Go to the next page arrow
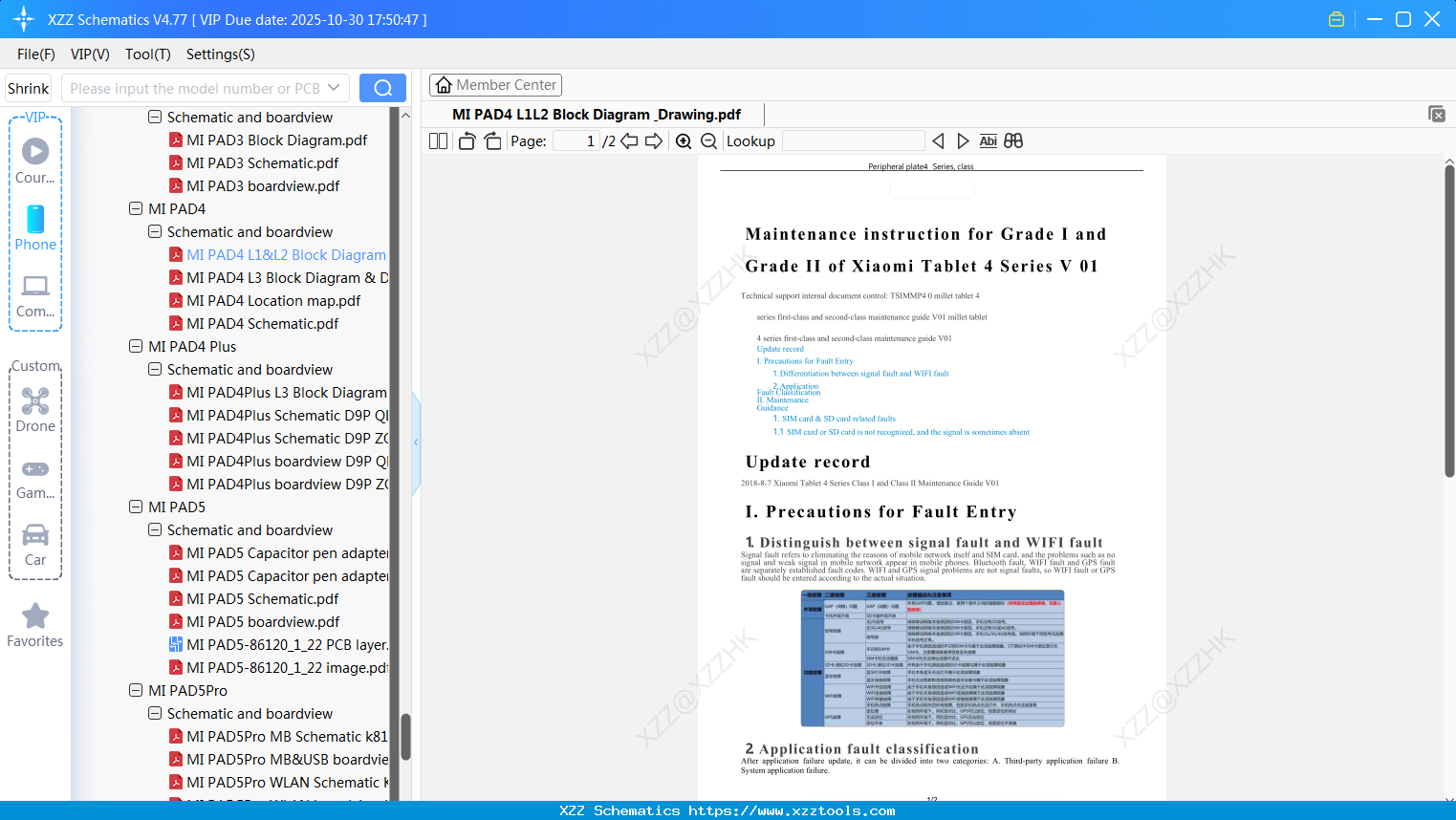 point(654,141)
